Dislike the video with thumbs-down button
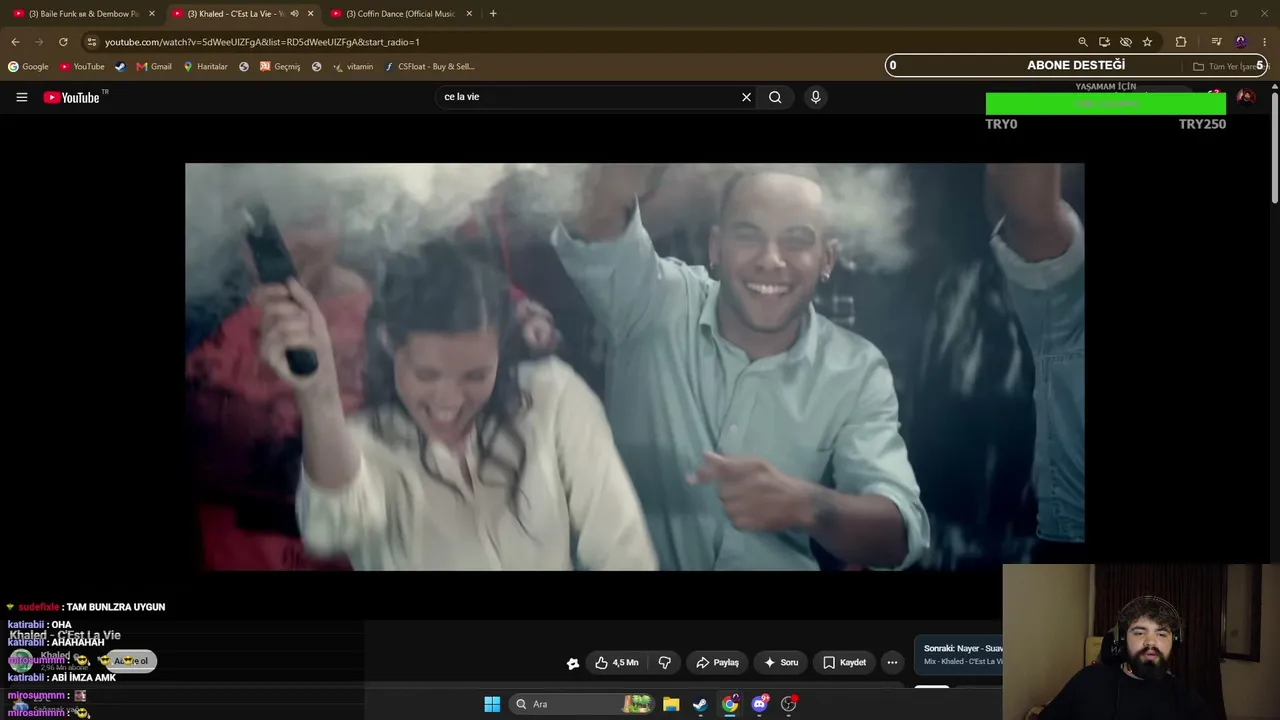Image resolution: width=1280 pixels, height=720 pixels. 664,662
